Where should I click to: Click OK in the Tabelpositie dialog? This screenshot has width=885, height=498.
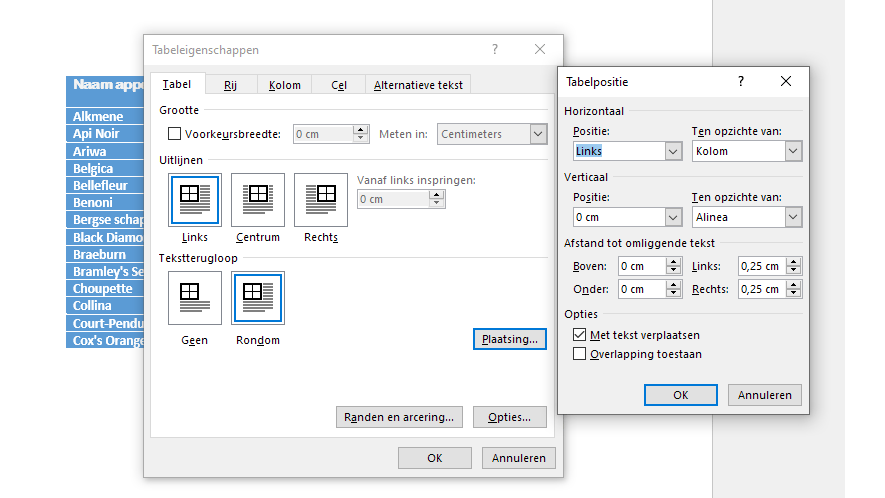coord(680,395)
